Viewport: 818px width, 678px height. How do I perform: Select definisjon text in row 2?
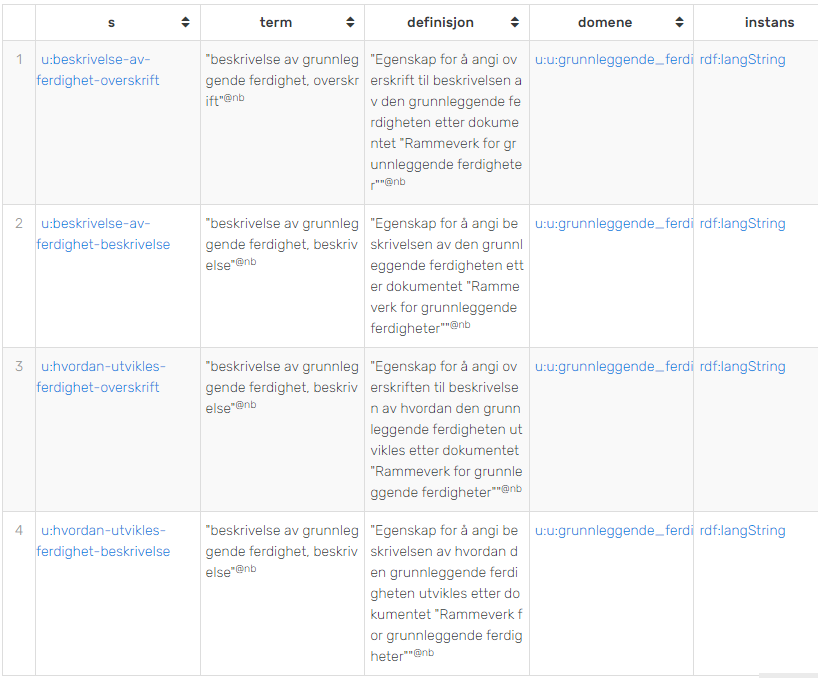[x=447, y=275]
